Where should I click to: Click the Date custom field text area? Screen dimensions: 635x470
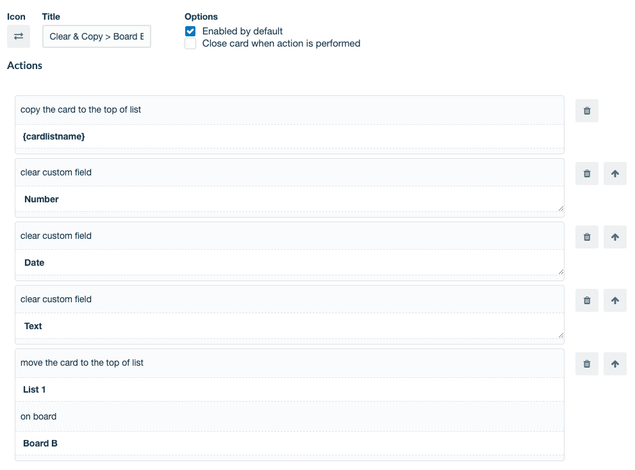[290, 263]
